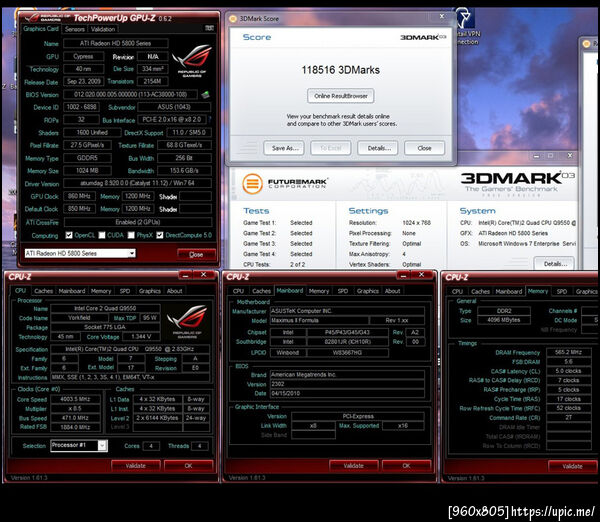The width and height of the screenshot is (600, 522).
Task: Click the Bus Interface question mark icon
Action: click(x=210, y=120)
